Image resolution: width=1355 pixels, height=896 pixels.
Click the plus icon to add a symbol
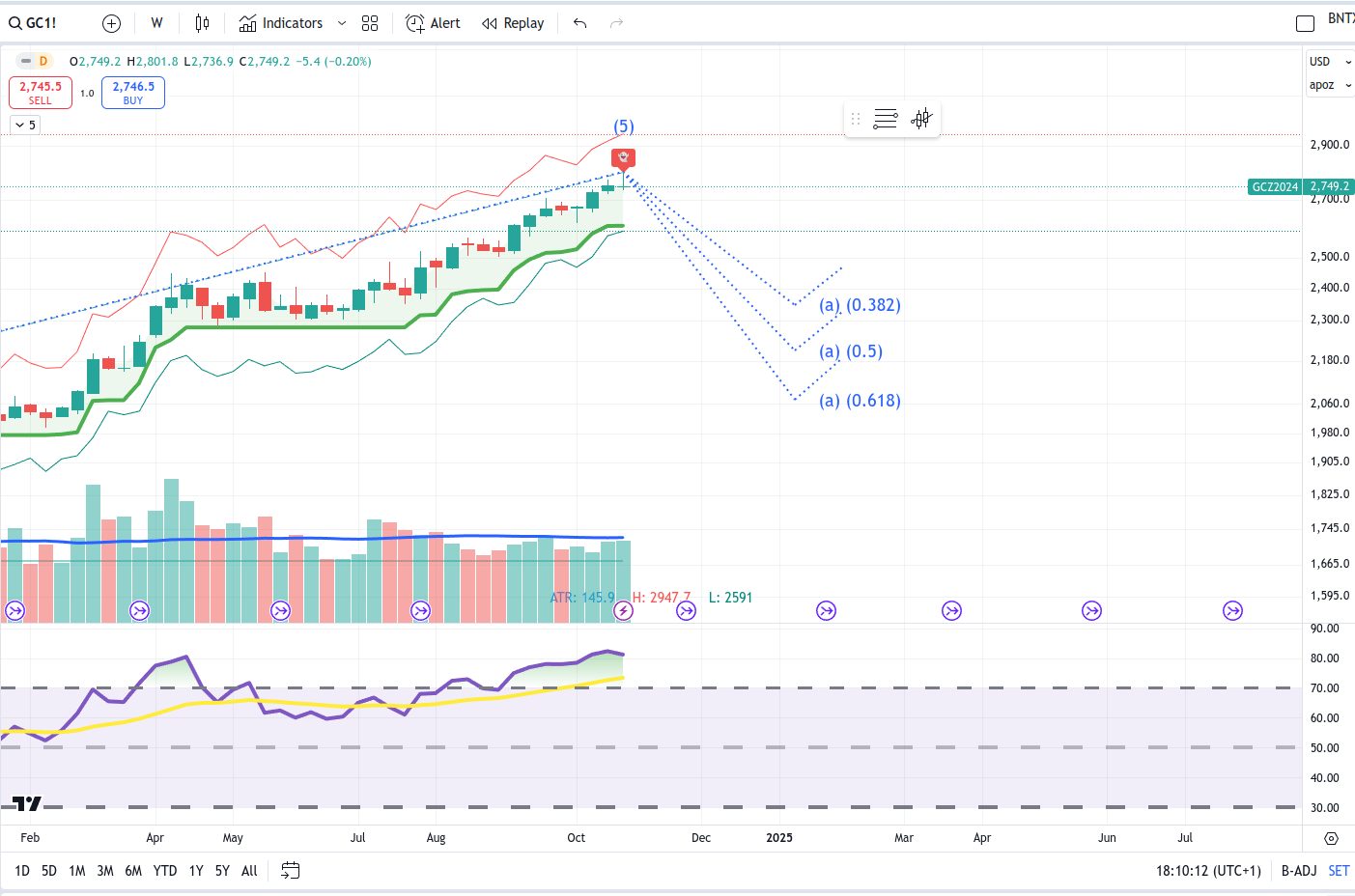click(111, 22)
